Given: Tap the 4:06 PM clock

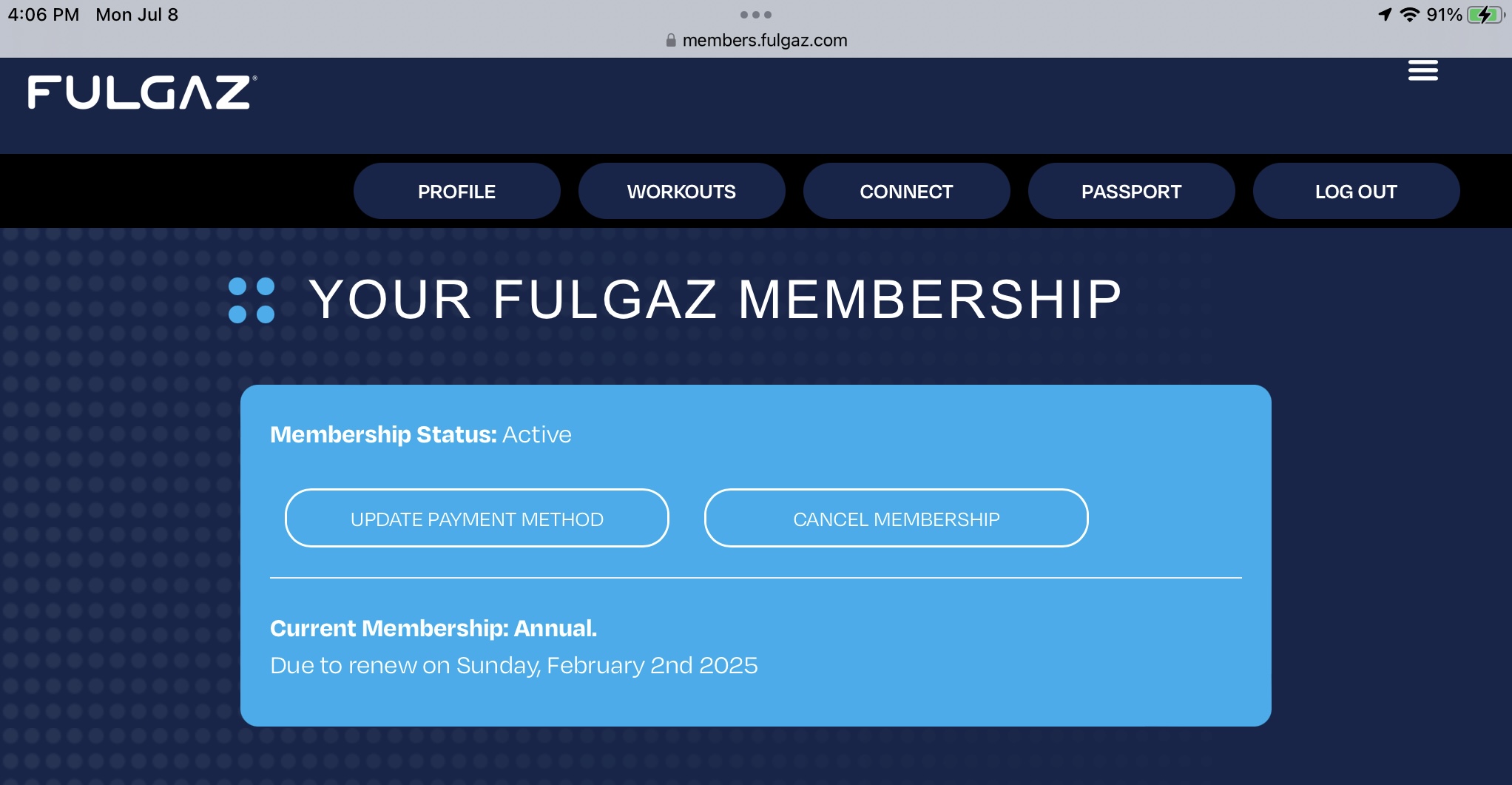Looking at the screenshot, I should (x=43, y=15).
